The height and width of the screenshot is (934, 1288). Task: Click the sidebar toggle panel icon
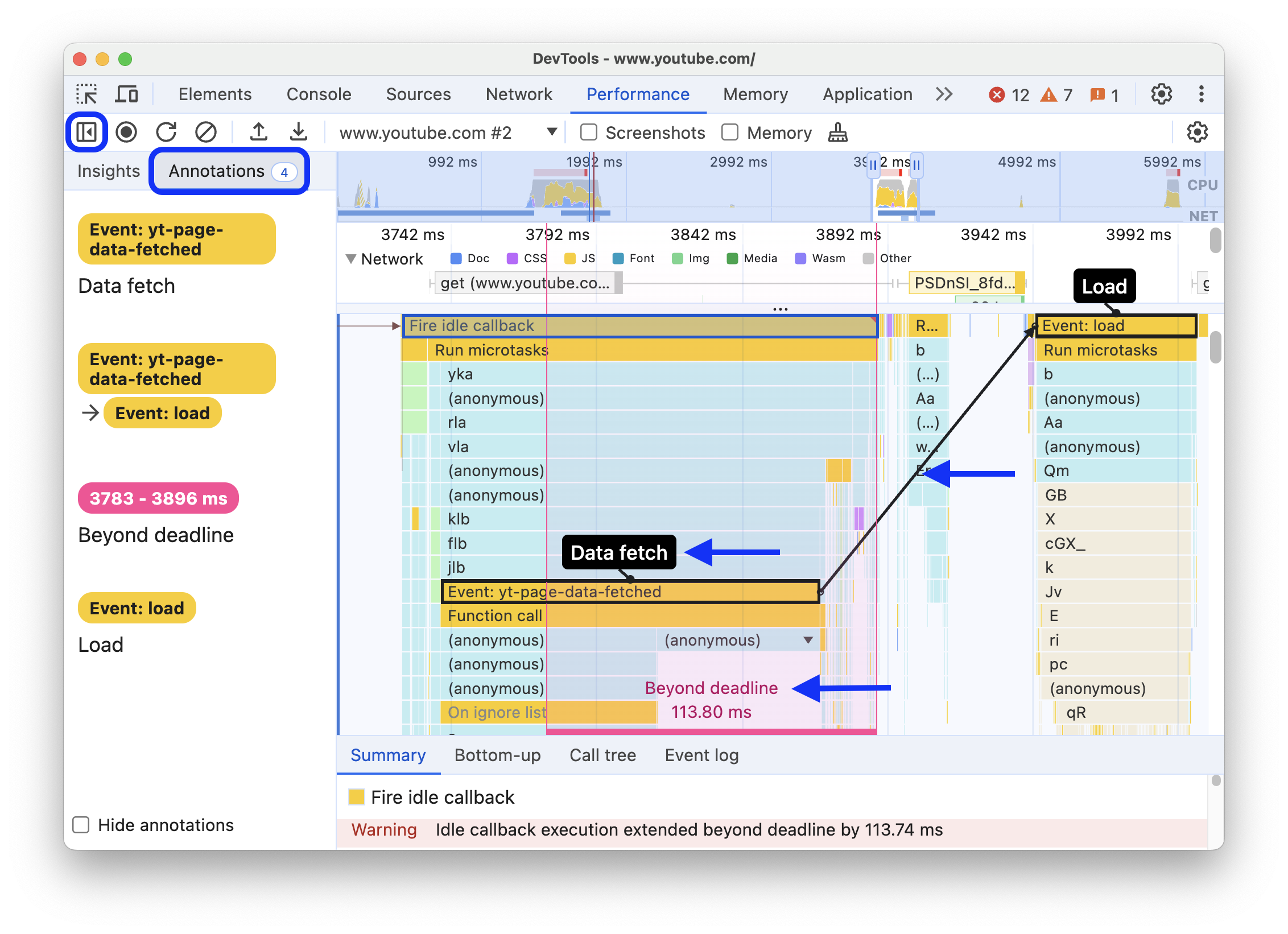(x=87, y=131)
